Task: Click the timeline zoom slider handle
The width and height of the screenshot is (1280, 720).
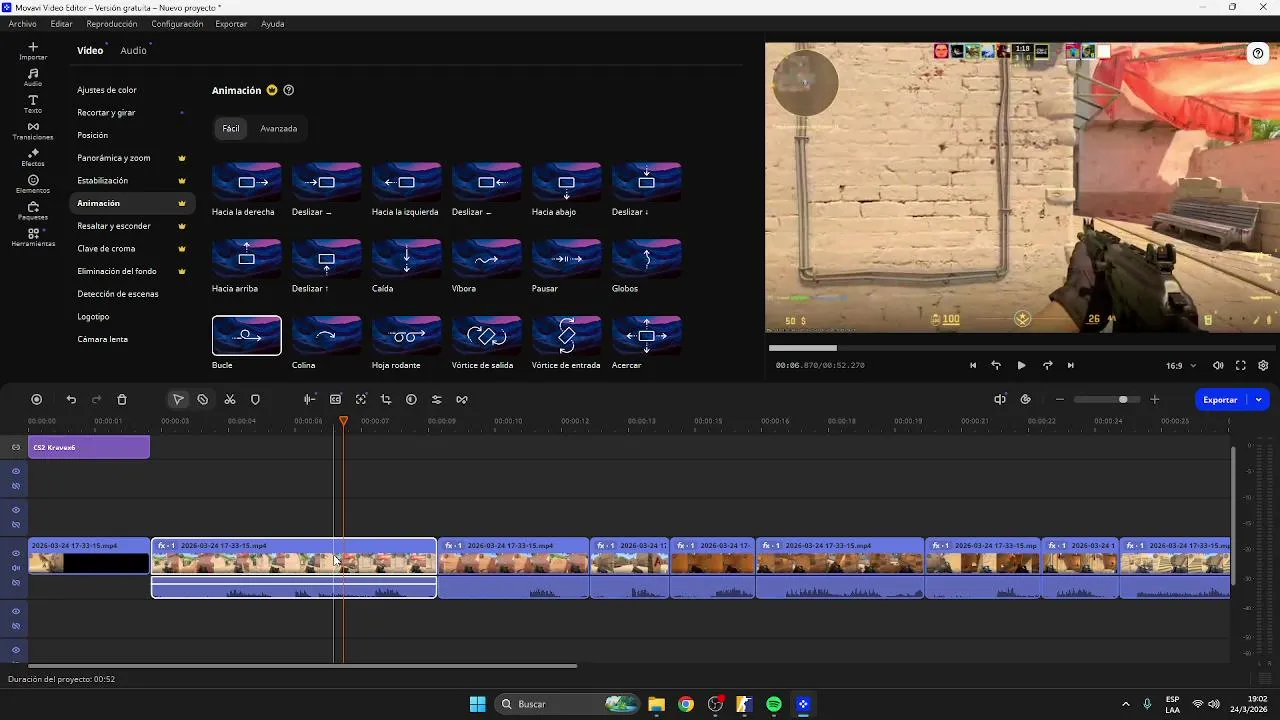Action: click(x=1123, y=399)
